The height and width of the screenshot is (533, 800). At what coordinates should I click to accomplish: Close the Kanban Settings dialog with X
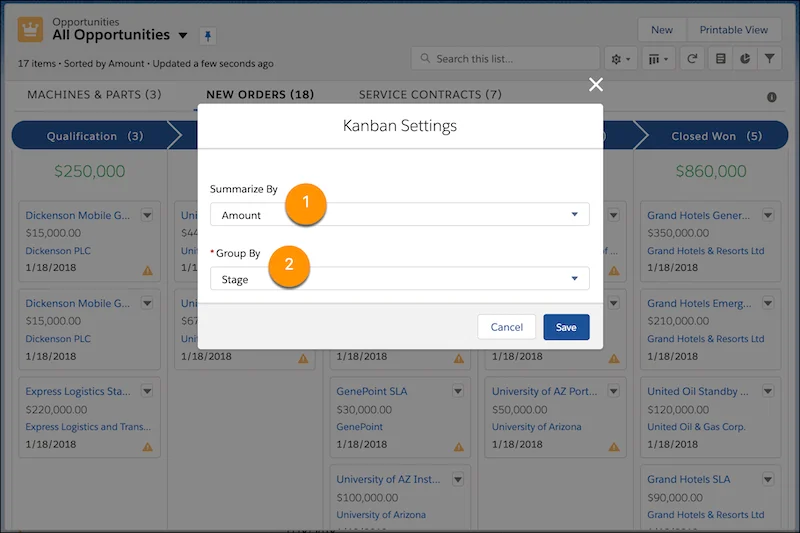coord(596,85)
